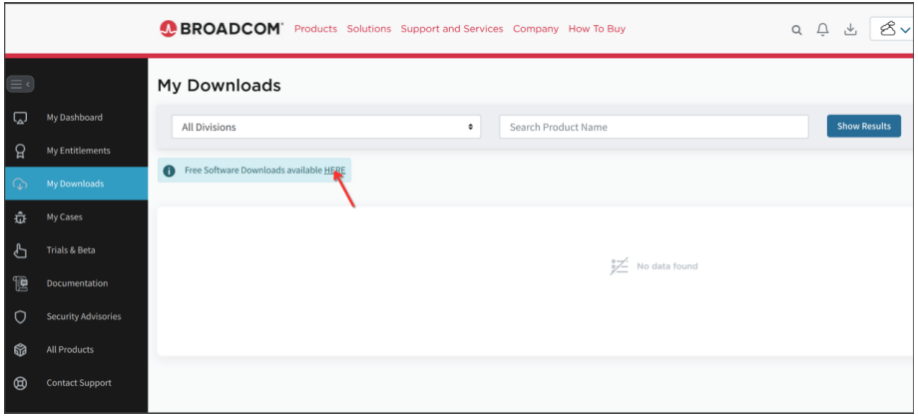Click the All Products cube icon
The width and height of the screenshot is (918, 418).
pos(20,350)
